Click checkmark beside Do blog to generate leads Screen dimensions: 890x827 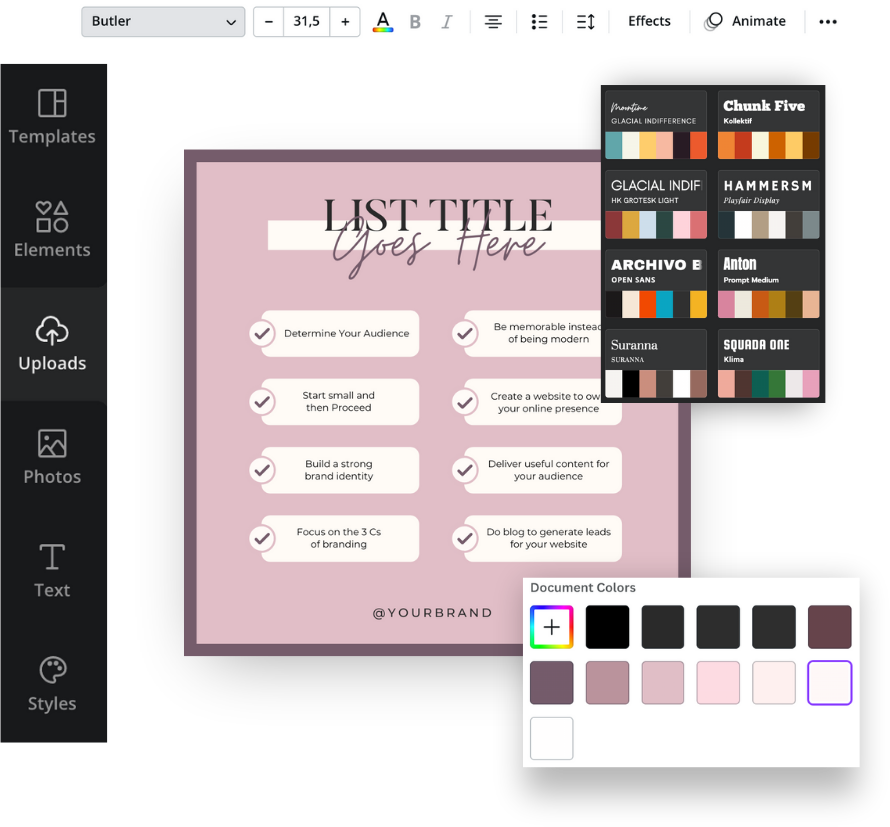pos(464,538)
